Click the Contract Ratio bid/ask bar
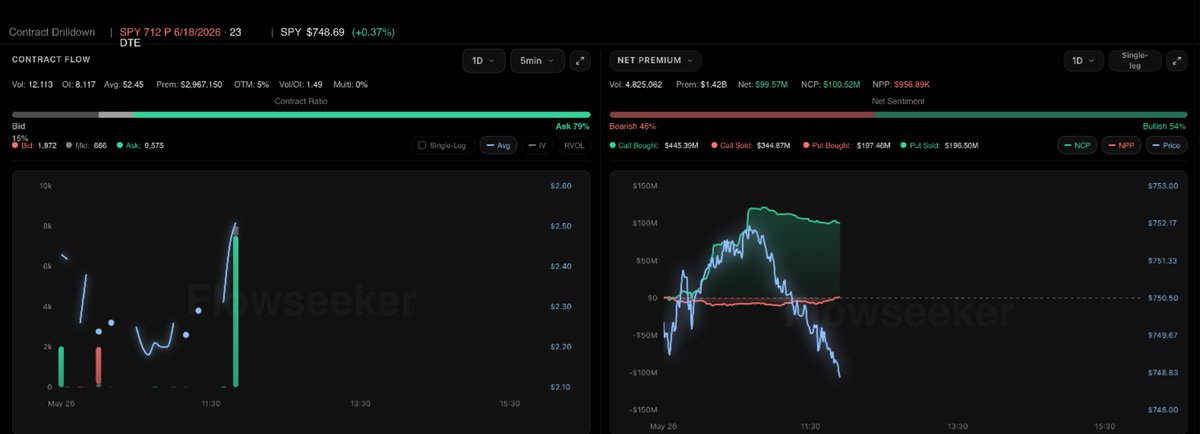The width and height of the screenshot is (1200, 434). click(x=300, y=114)
